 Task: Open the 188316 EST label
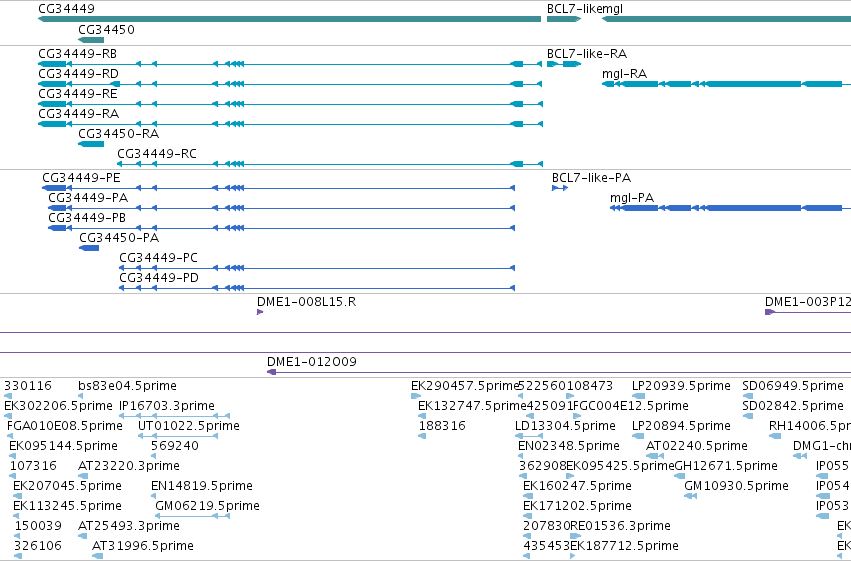tap(442, 426)
